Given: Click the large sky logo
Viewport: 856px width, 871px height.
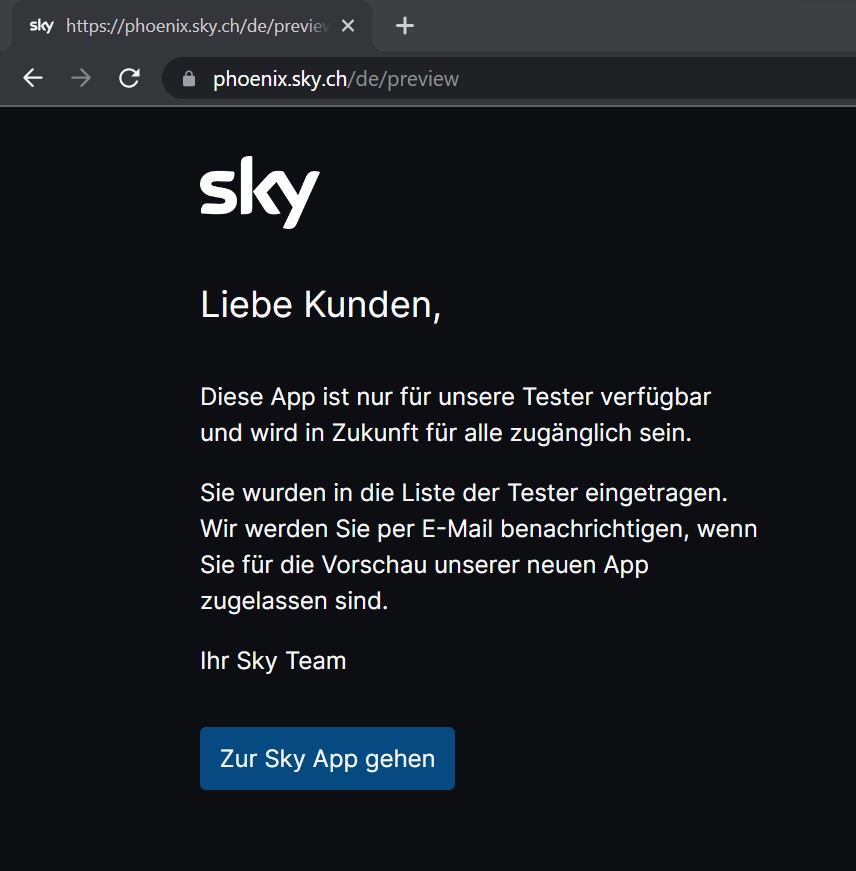Looking at the screenshot, I should [260, 192].
